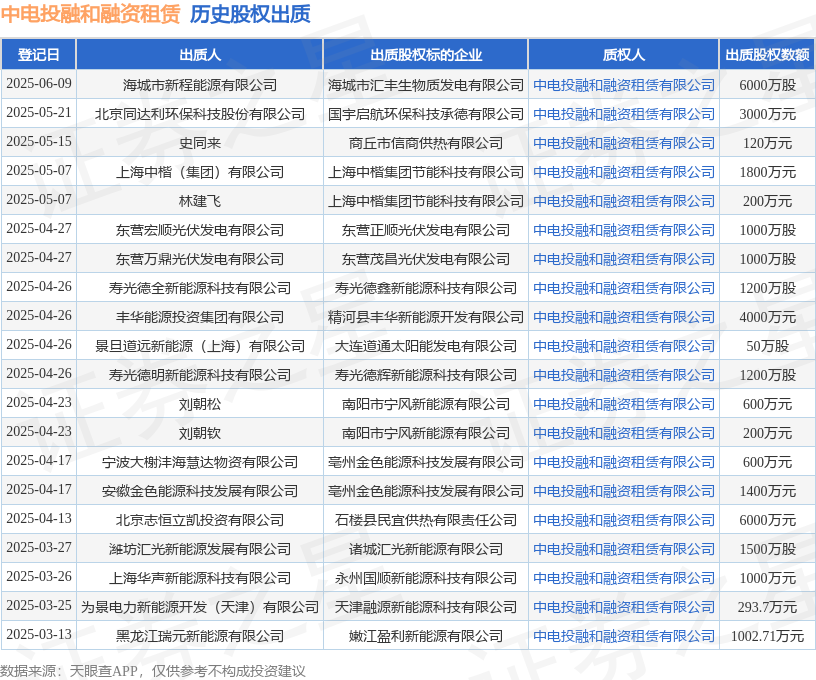The image size is (816, 680).
Task: Select 寿光德鑫新能源科技有限公司 cell
Action: [x=426, y=288]
